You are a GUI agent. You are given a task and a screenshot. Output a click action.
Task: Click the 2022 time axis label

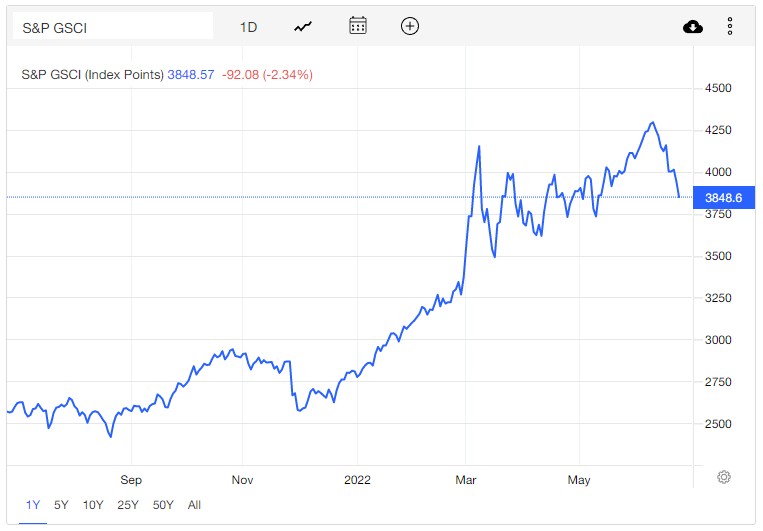click(355, 480)
